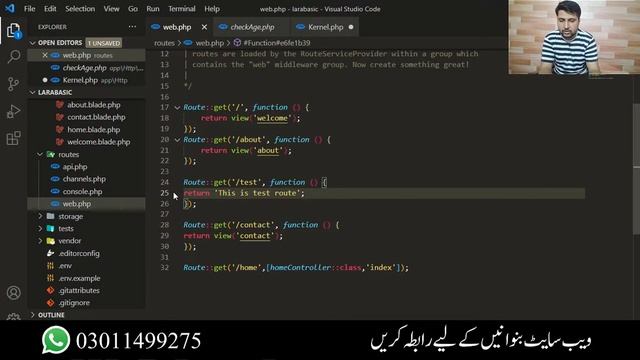Image resolution: width=640 pixels, height=360 pixels.
Task: Open the Explorer view in activity bar
Action: [13, 31]
